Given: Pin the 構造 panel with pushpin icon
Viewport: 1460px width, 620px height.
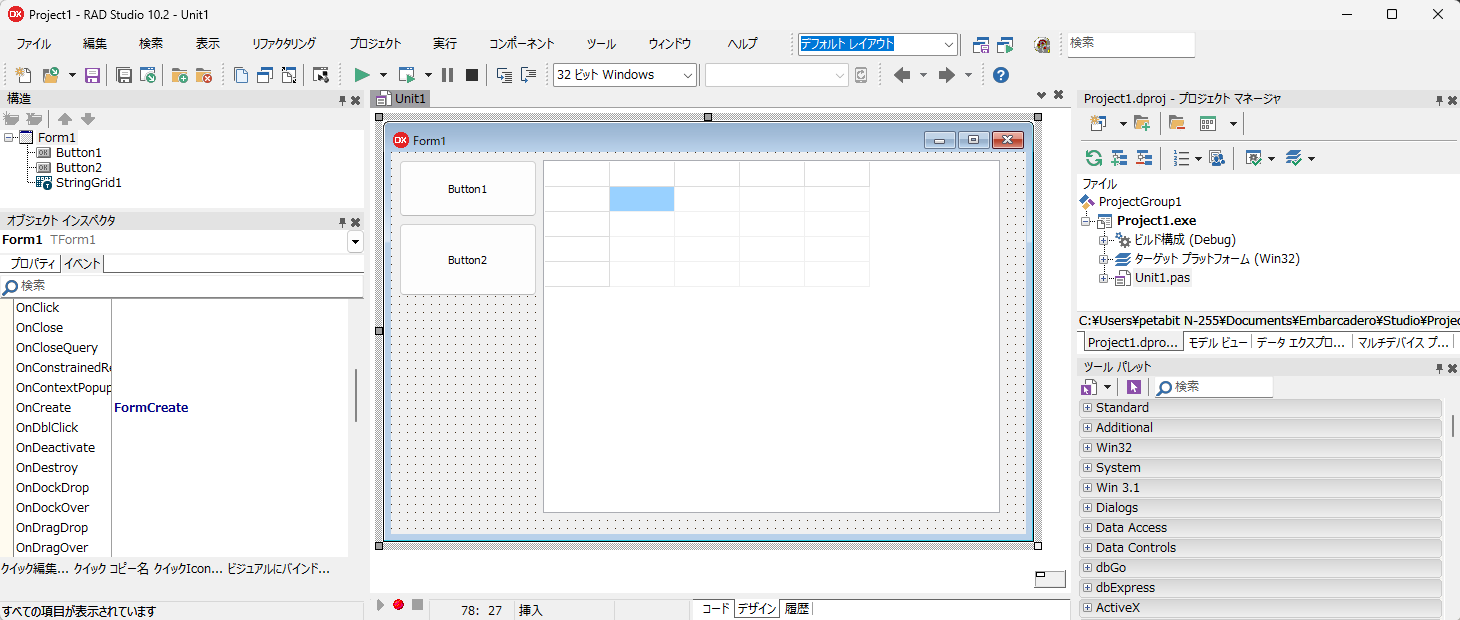Looking at the screenshot, I should point(342,100).
